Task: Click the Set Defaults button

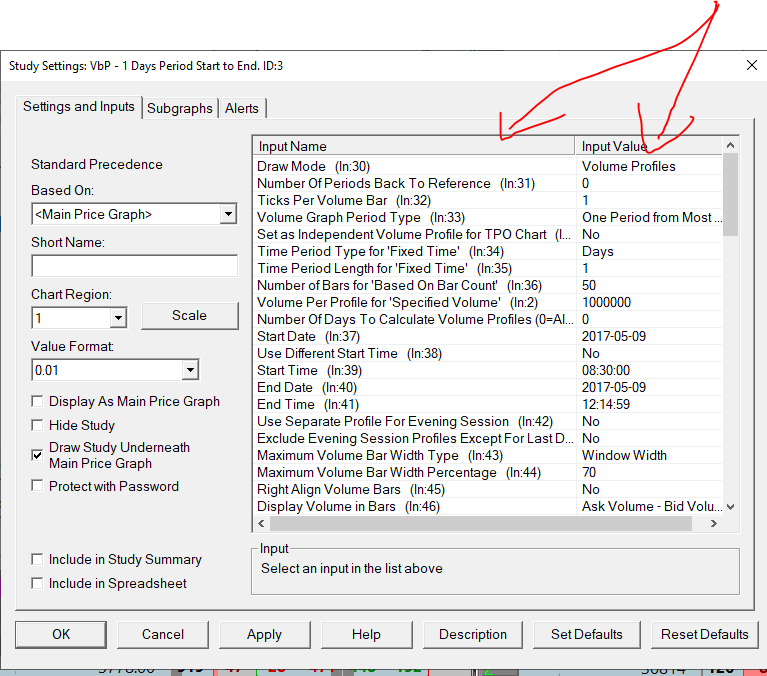Action: coord(587,634)
